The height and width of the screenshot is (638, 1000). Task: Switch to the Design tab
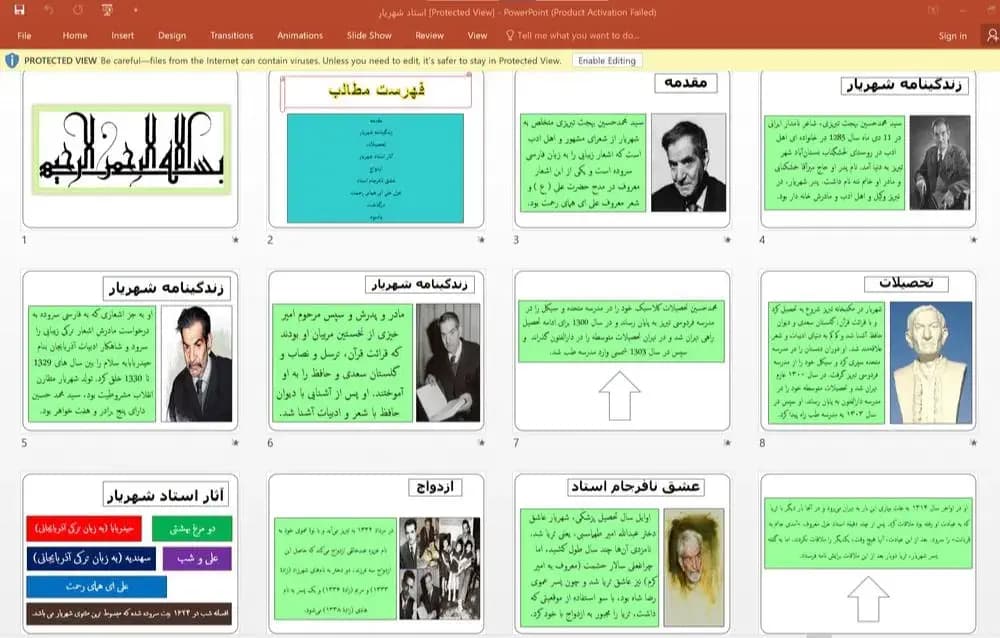172,36
